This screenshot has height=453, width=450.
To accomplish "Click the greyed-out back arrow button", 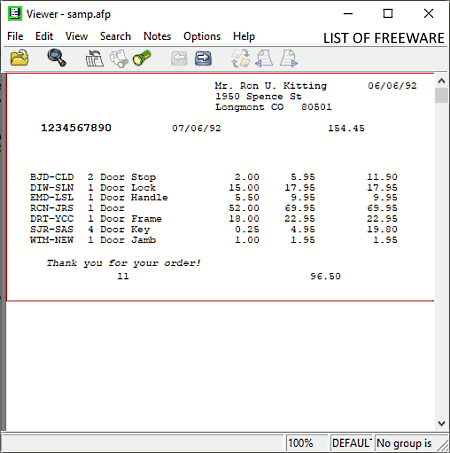I will (x=179, y=59).
